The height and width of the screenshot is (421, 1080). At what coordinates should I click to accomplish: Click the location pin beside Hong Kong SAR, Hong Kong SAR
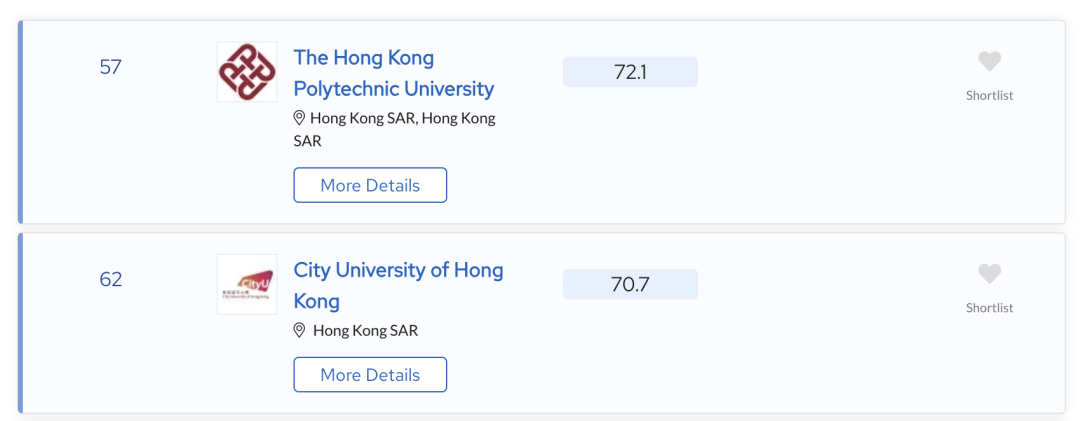coord(300,118)
